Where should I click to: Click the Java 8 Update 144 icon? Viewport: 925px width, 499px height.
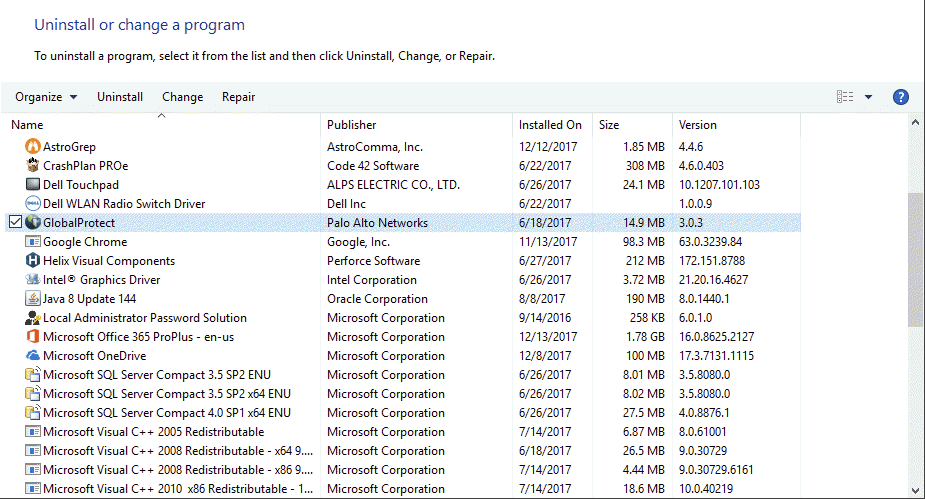tap(33, 299)
